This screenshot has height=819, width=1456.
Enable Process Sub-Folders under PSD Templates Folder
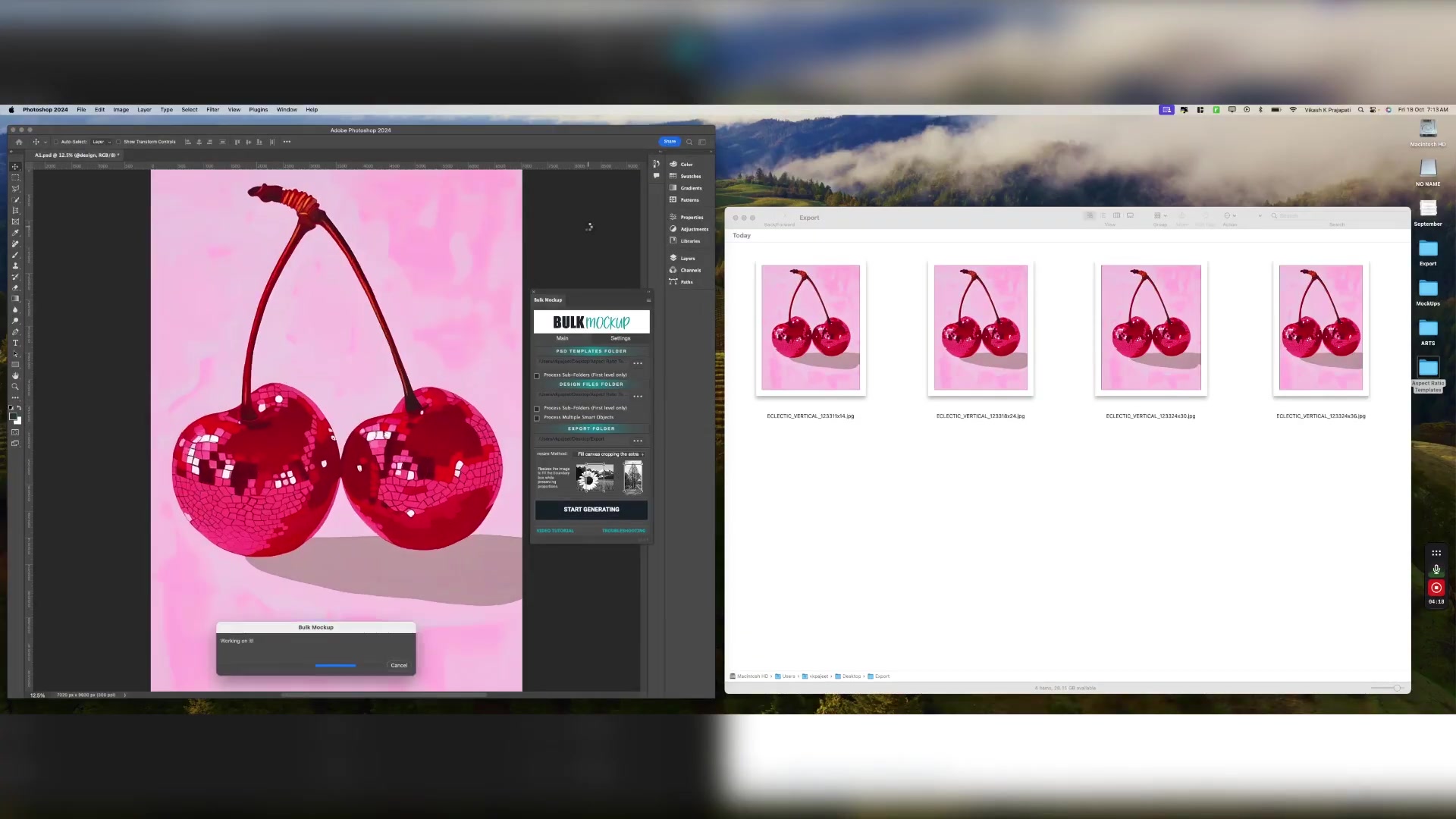click(537, 375)
